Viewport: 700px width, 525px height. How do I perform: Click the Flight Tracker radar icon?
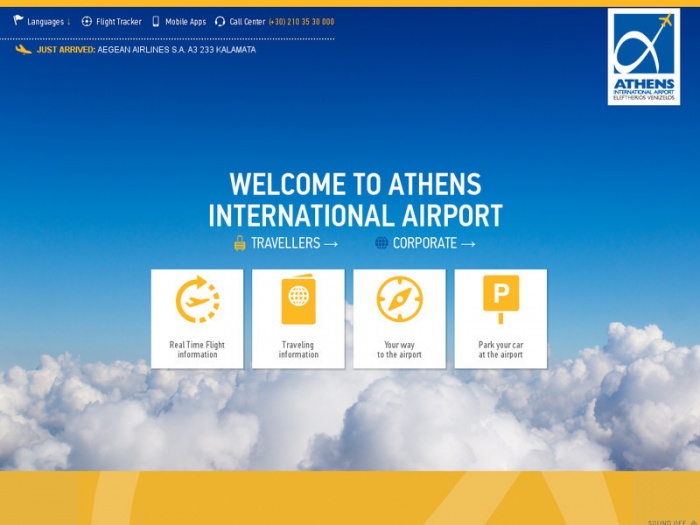(x=87, y=21)
